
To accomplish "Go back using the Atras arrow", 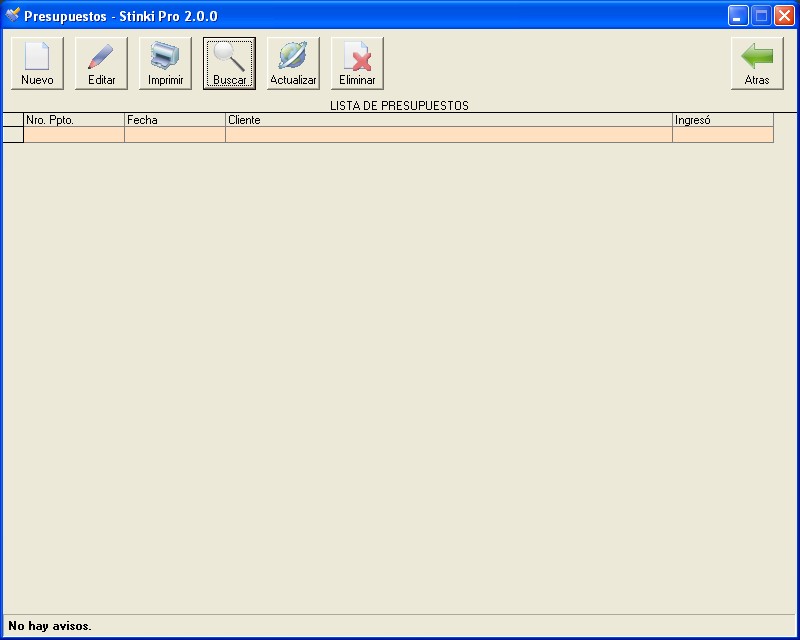I will tap(757, 63).
